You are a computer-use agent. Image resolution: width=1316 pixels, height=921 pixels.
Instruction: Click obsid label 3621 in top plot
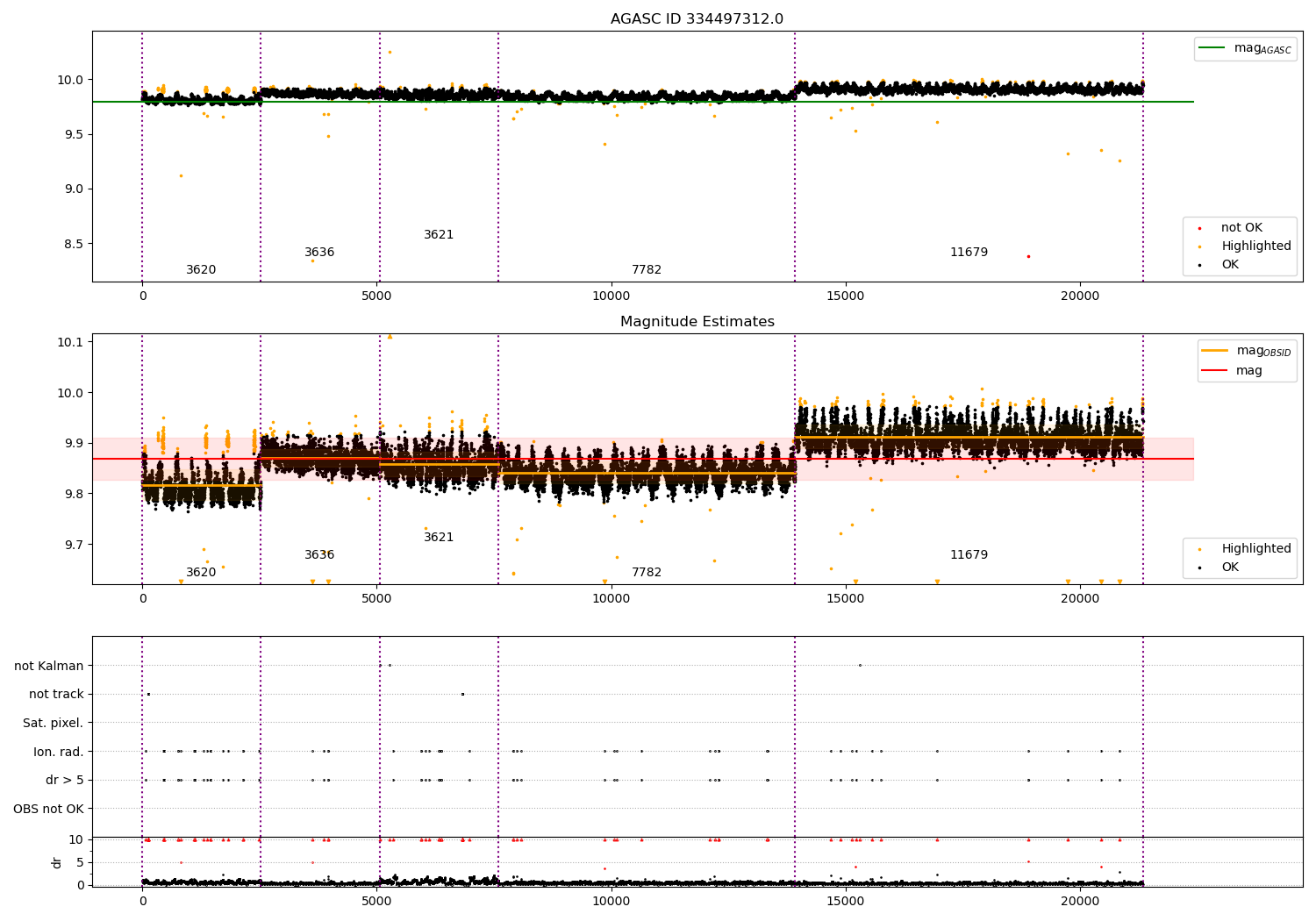coord(439,235)
